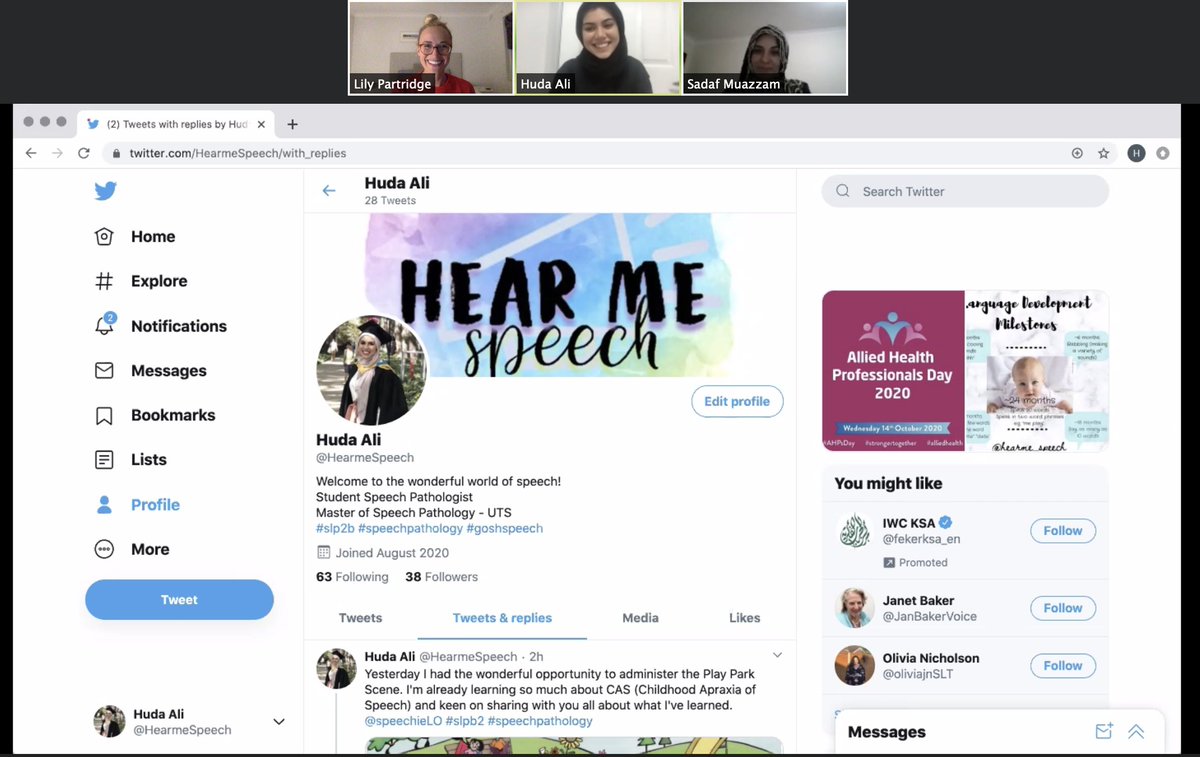This screenshot has width=1200, height=757.
Task: Open Explore from the sidebar
Action: (x=141, y=281)
